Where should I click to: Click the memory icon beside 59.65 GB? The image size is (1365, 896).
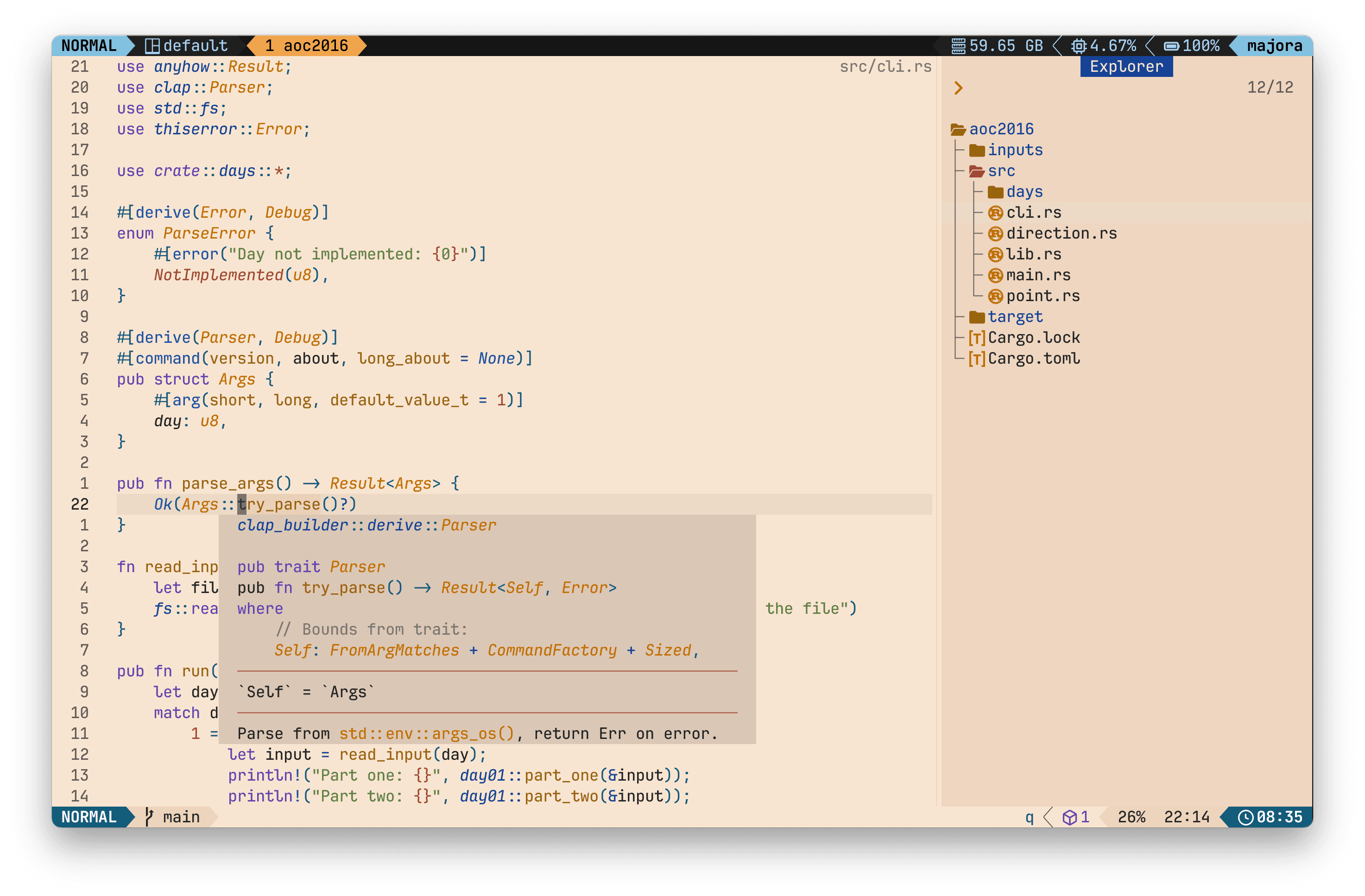[x=958, y=46]
